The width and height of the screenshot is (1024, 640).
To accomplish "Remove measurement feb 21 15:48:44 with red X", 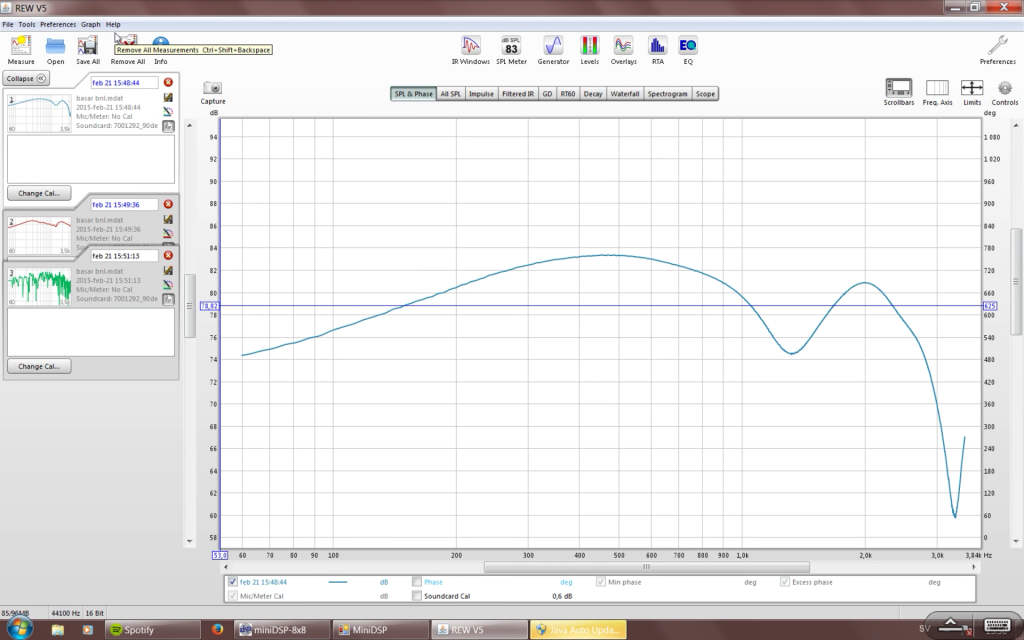I will click(x=168, y=82).
